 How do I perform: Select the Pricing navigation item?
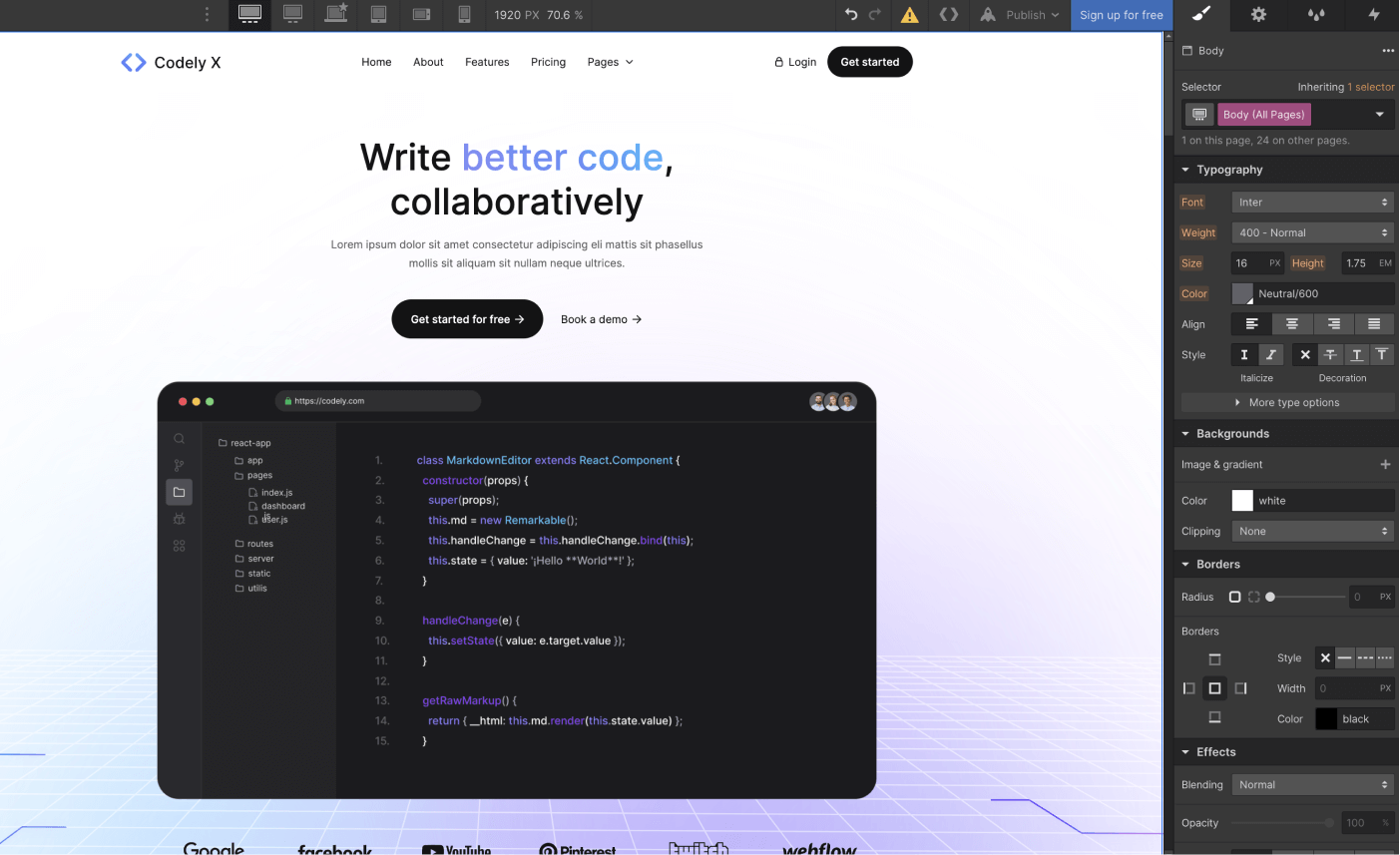pos(548,62)
